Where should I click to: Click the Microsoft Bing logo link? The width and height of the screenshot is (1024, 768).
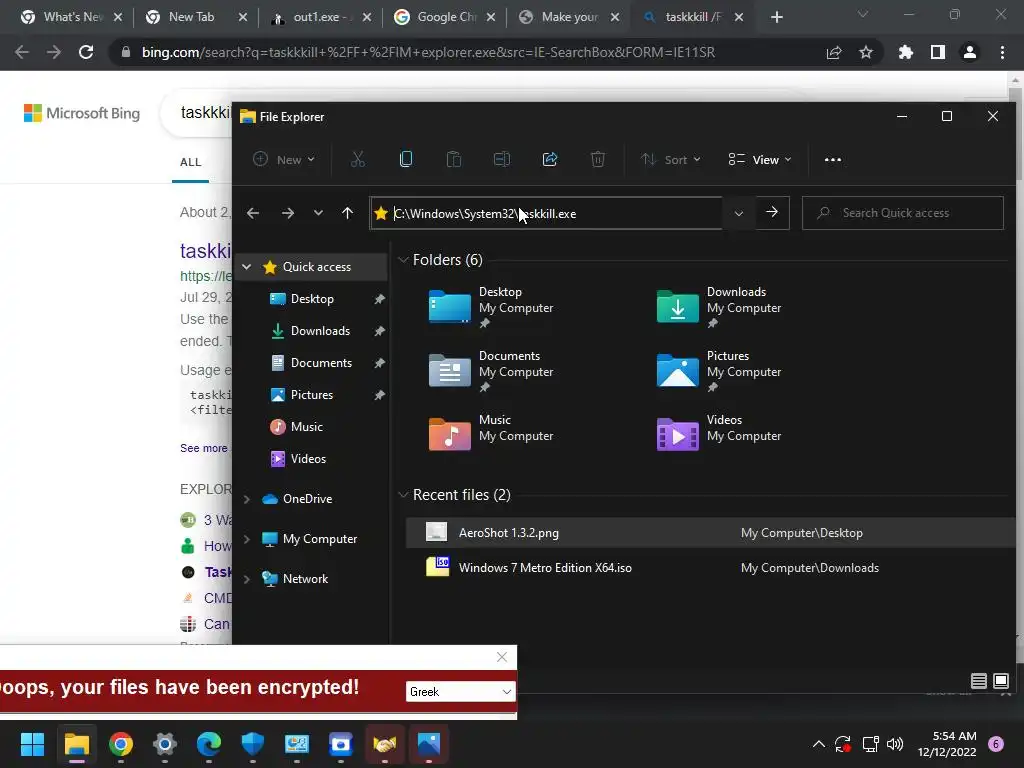tap(82, 113)
